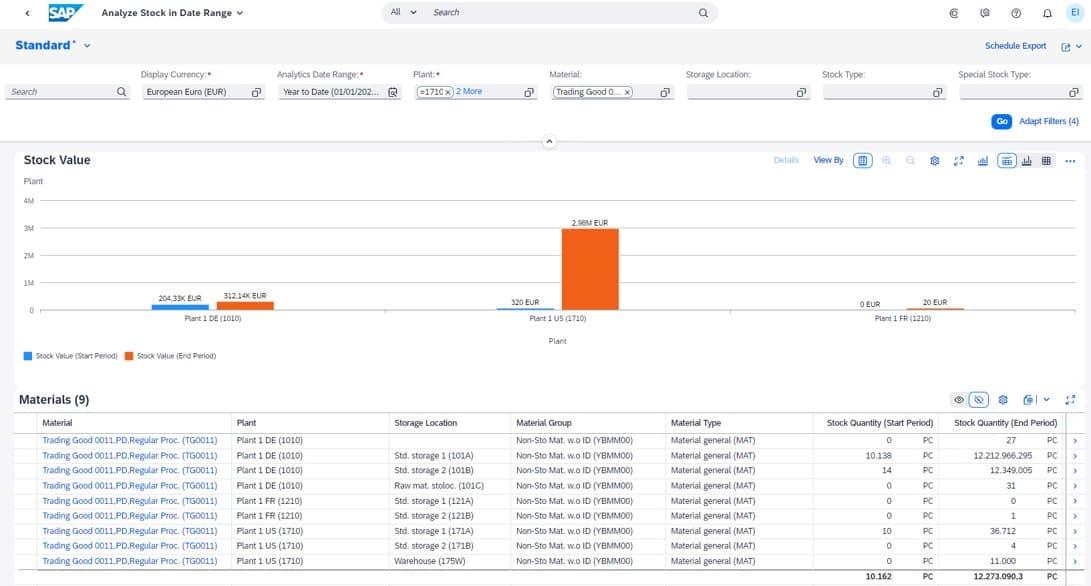Open value help for Display Currency
Screen dimensions: 1091x586
tap(257, 92)
